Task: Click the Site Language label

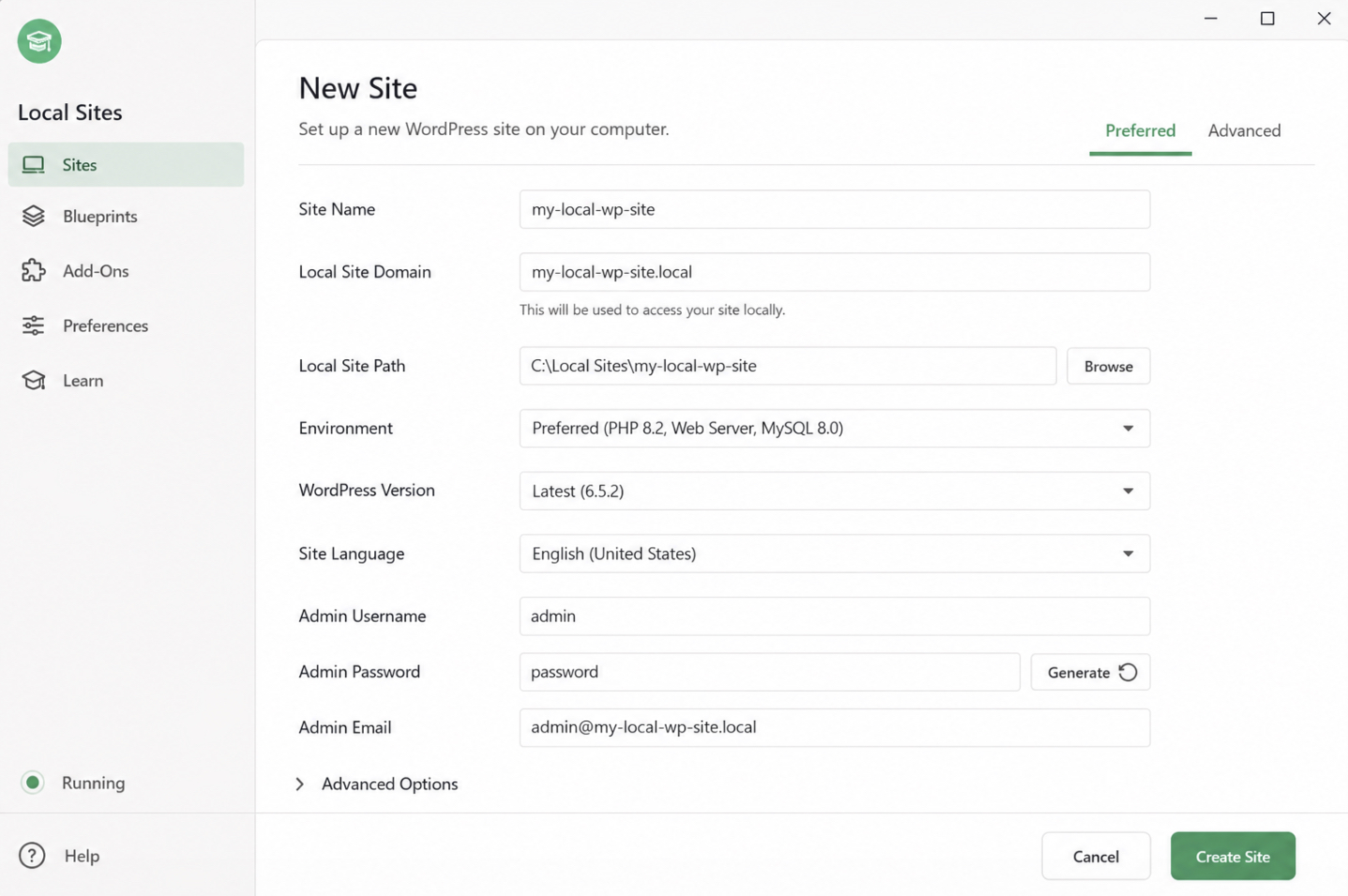Action: pos(352,554)
